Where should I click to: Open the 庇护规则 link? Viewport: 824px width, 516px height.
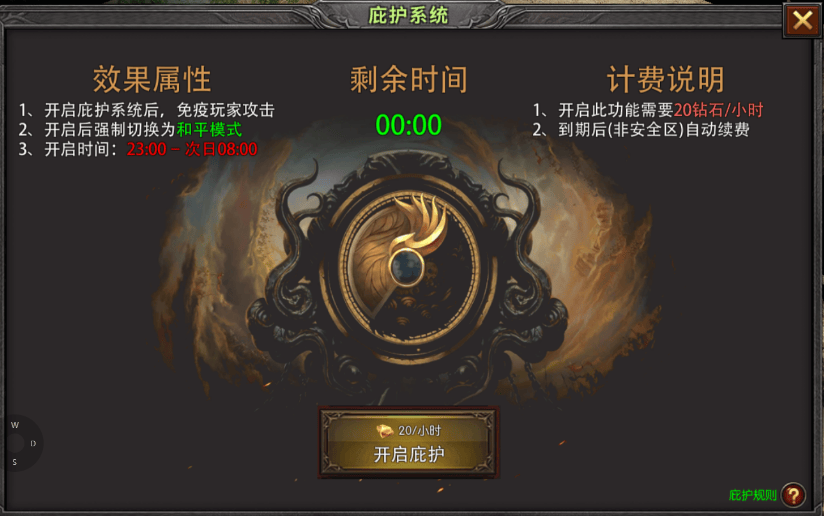pyautogui.click(x=752, y=495)
